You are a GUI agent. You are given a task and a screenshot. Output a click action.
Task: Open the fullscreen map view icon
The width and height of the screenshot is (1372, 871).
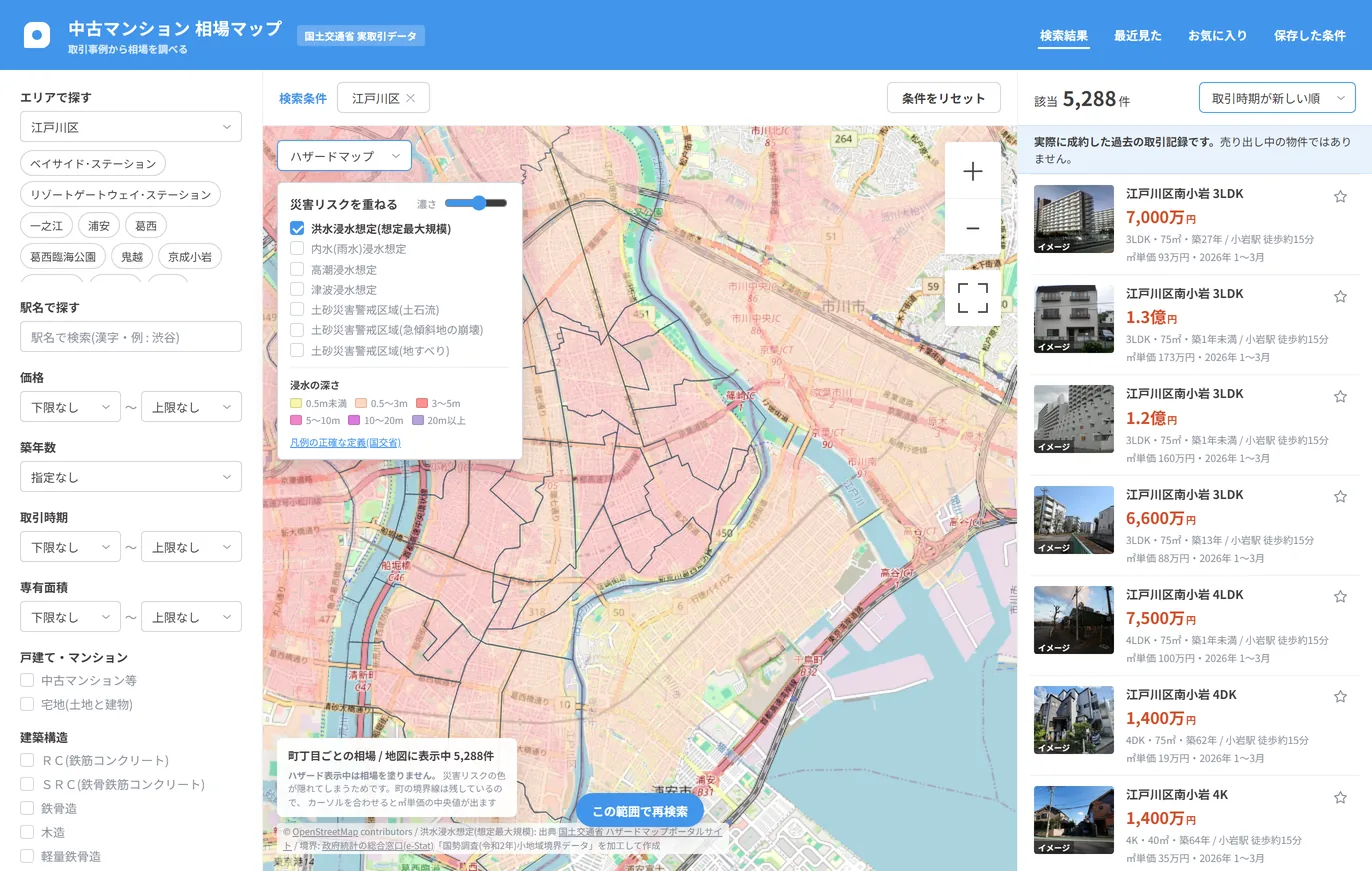(x=973, y=298)
